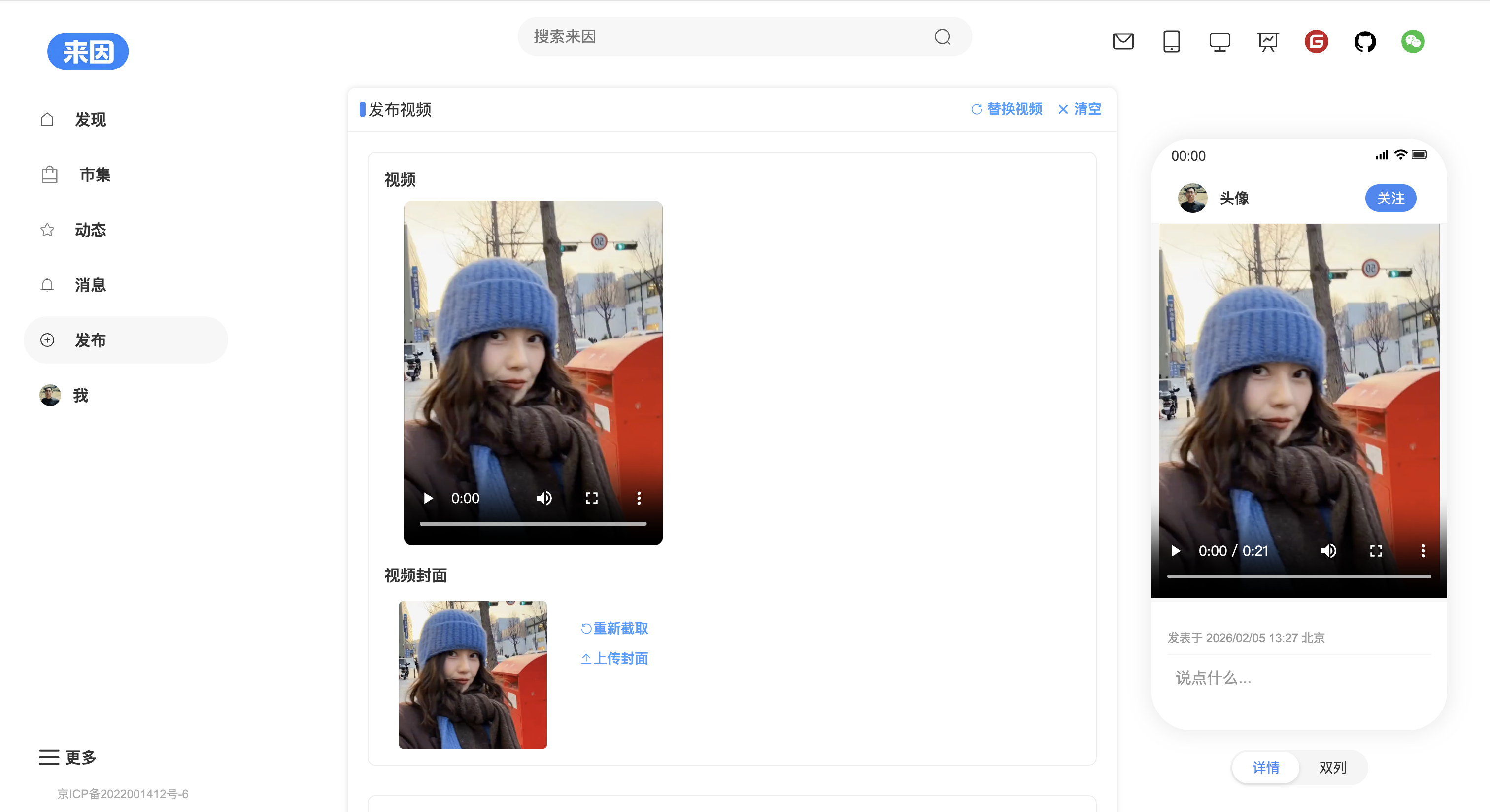
Task: Open more options on phone preview video
Action: (1423, 550)
